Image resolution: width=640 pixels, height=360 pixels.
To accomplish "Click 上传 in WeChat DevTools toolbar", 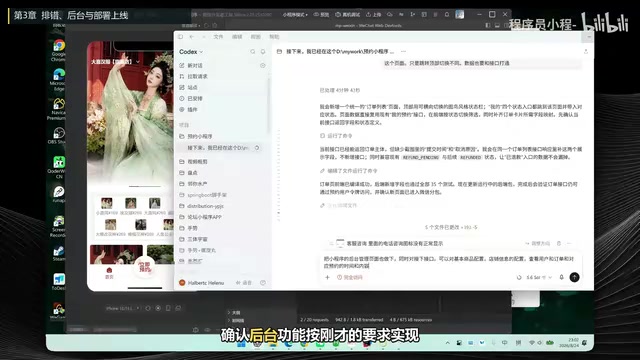I will pyautogui.click(x=373, y=14).
